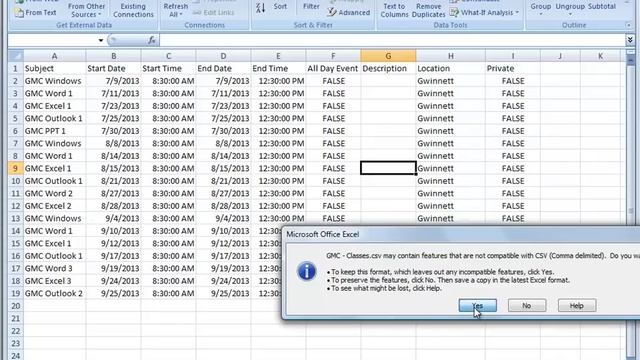Click Remove Duplicates
The height and width of the screenshot is (360, 640).
pos(428,10)
